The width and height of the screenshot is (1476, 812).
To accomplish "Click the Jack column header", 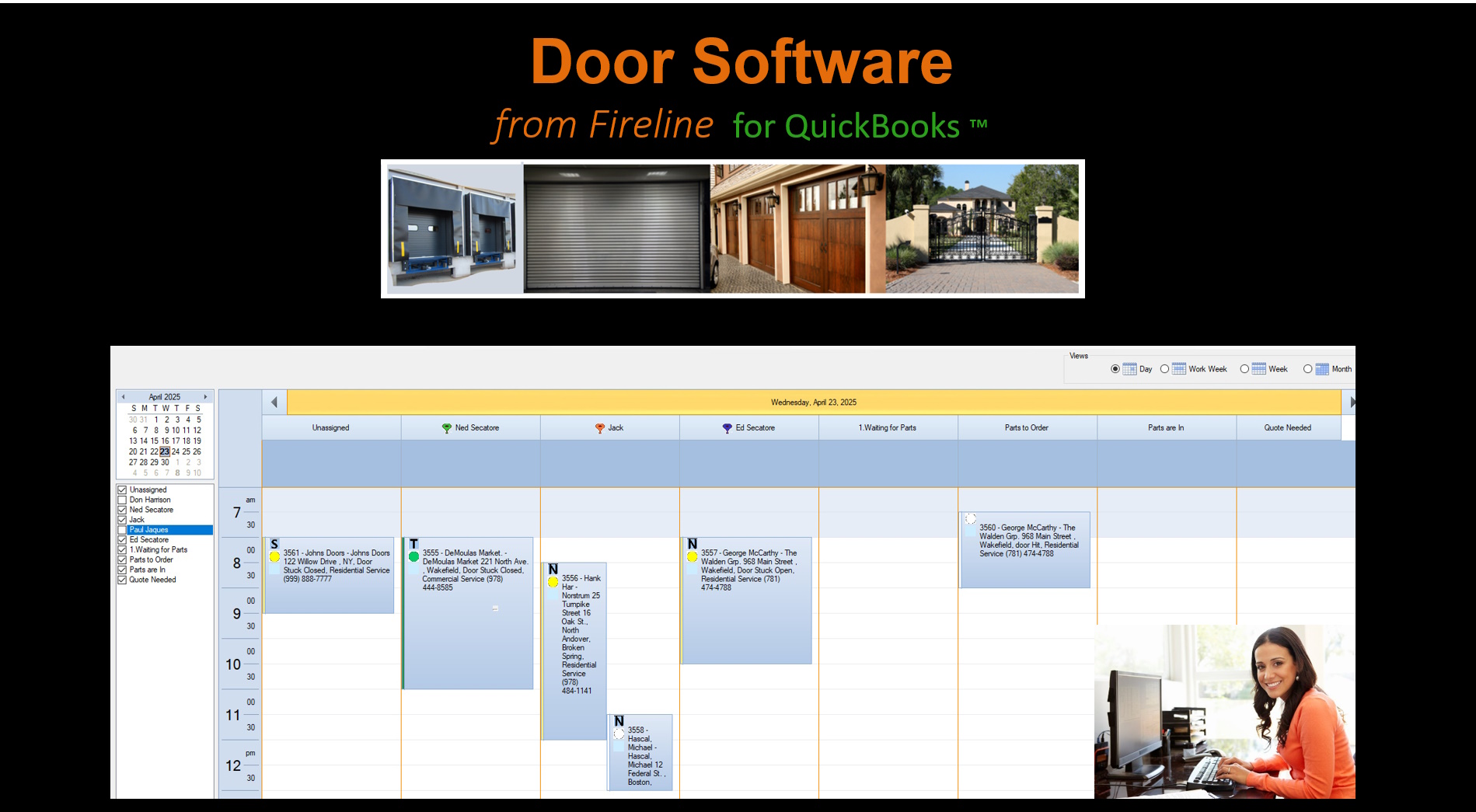I will click(610, 427).
